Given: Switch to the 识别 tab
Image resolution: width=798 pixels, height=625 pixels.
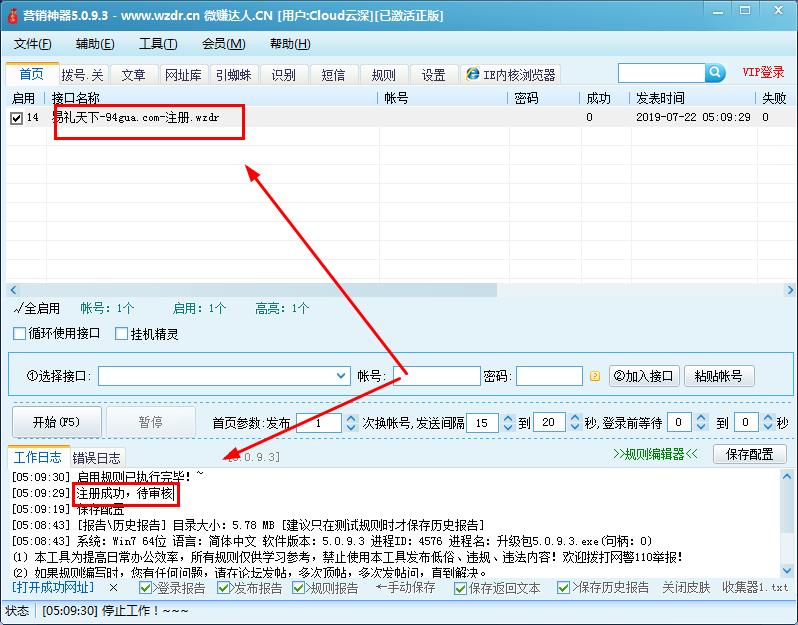Looking at the screenshot, I should click(283, 75).
